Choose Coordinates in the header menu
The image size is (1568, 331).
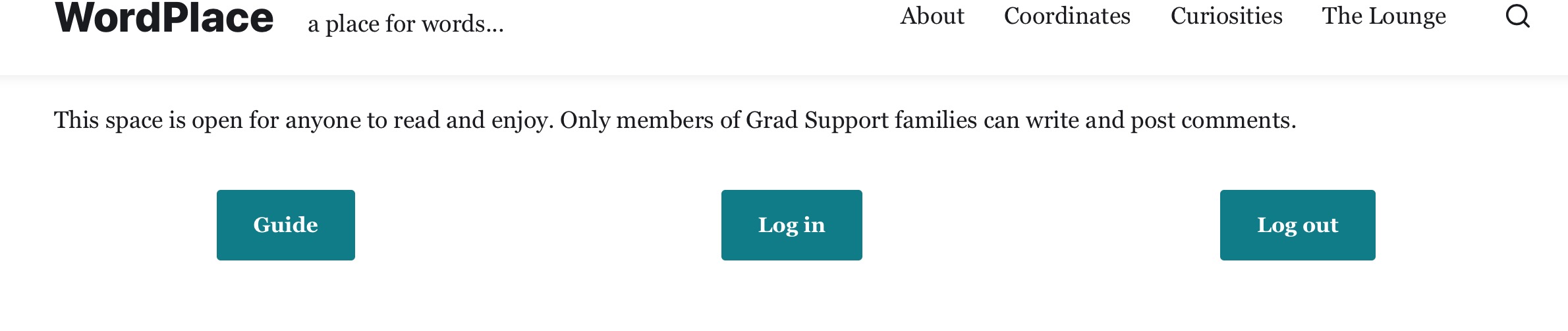1067,16
